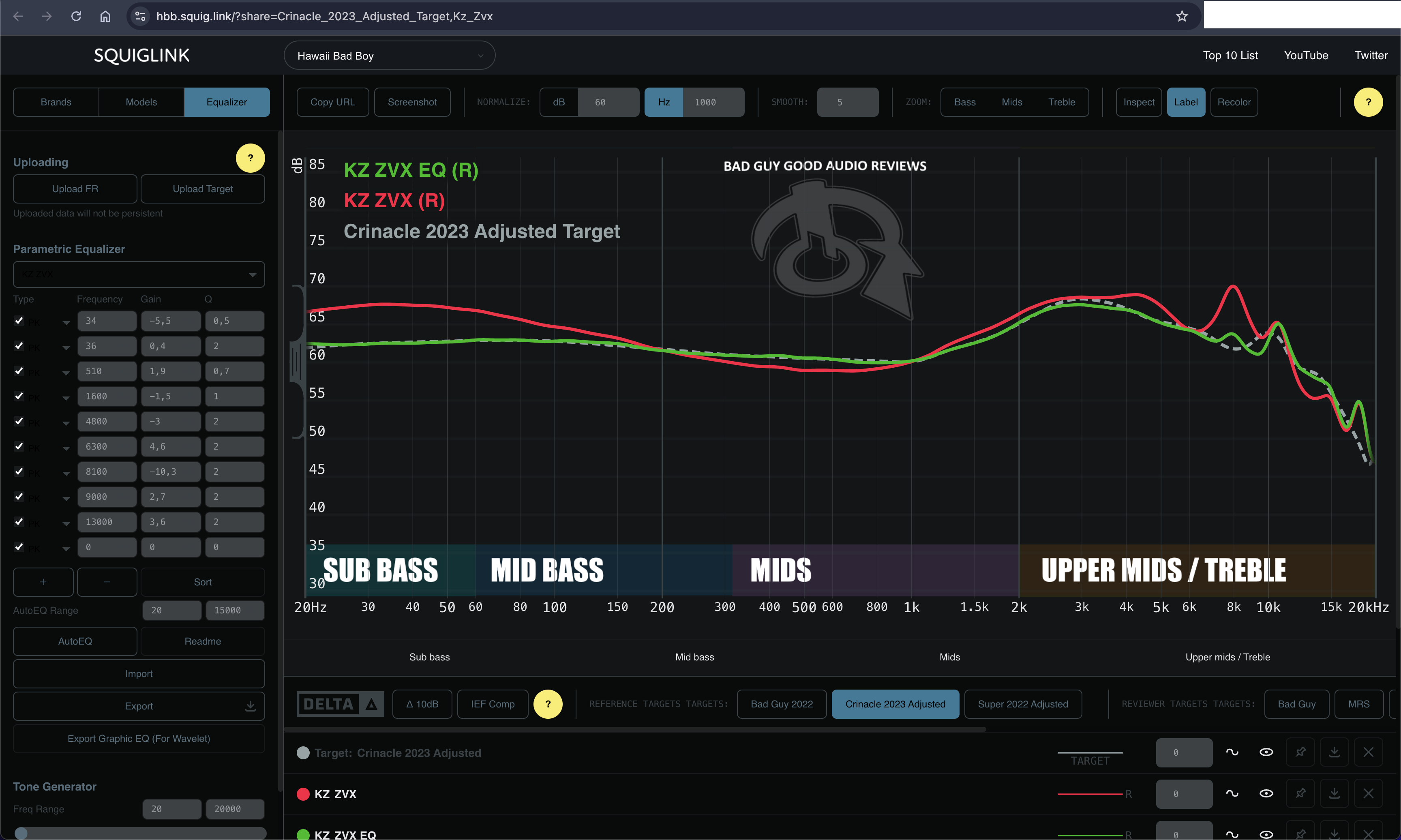Download Target Crinacle 2023 Adjusted data

pyautogui.click(x=1334, y=752)
